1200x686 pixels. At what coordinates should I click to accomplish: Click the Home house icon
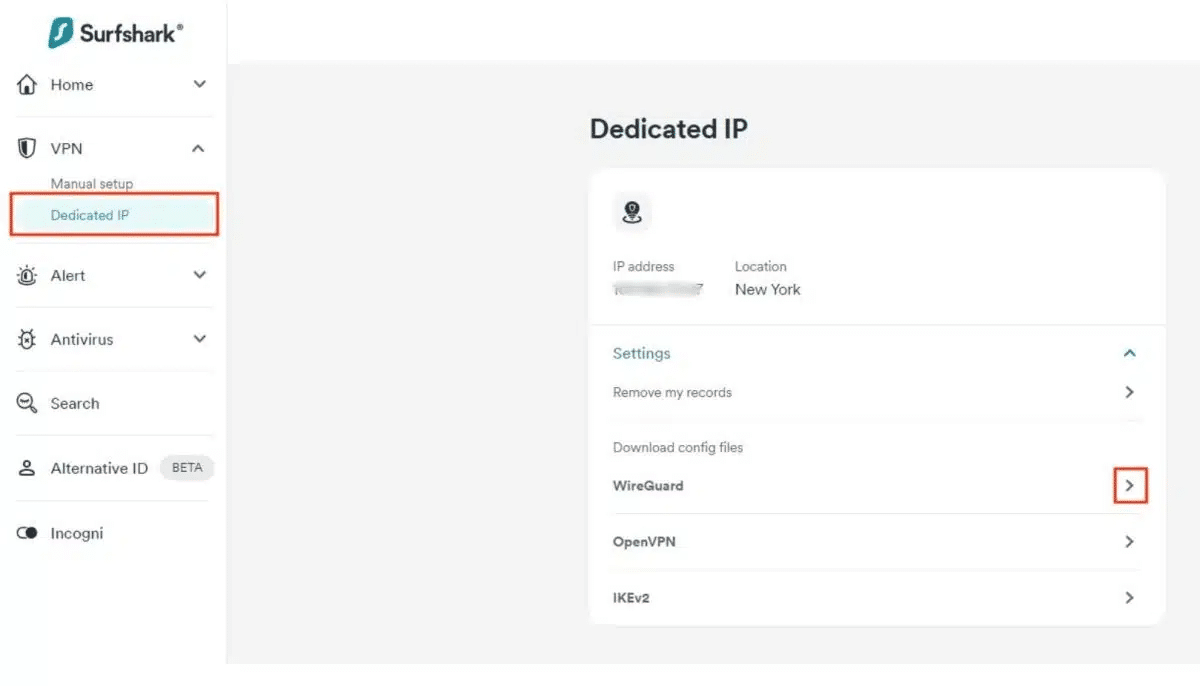tap(28, 85)
